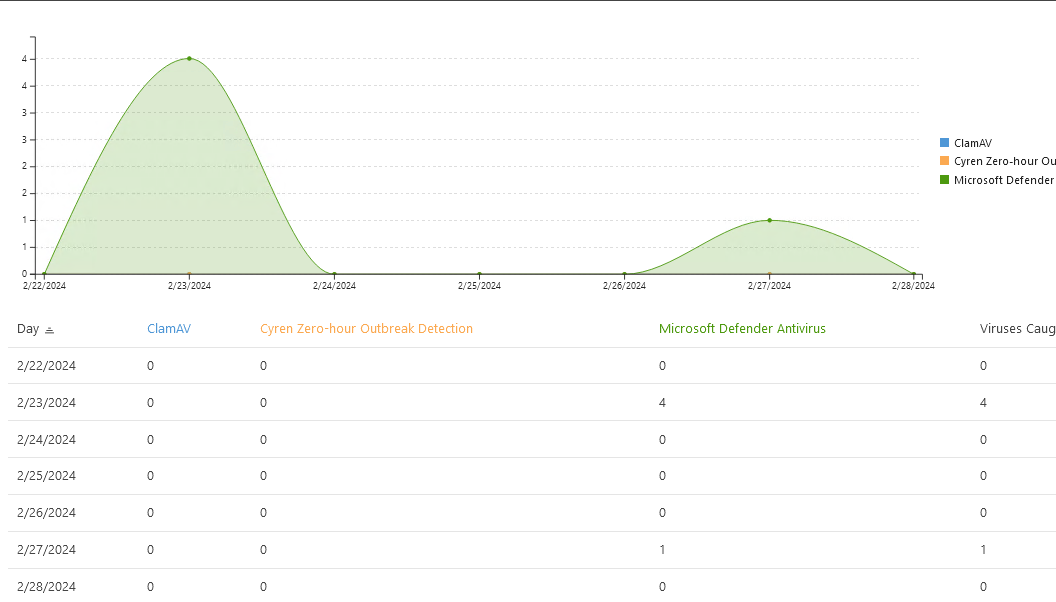Click the 2/28/2024 date in the table
Viewport: 1056px width, 602px height.
(46, 587)
